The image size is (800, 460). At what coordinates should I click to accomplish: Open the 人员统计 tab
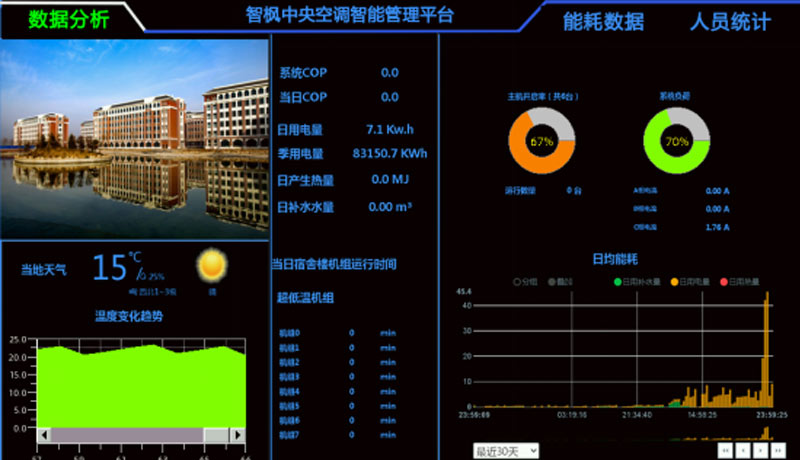pos(730,21)
